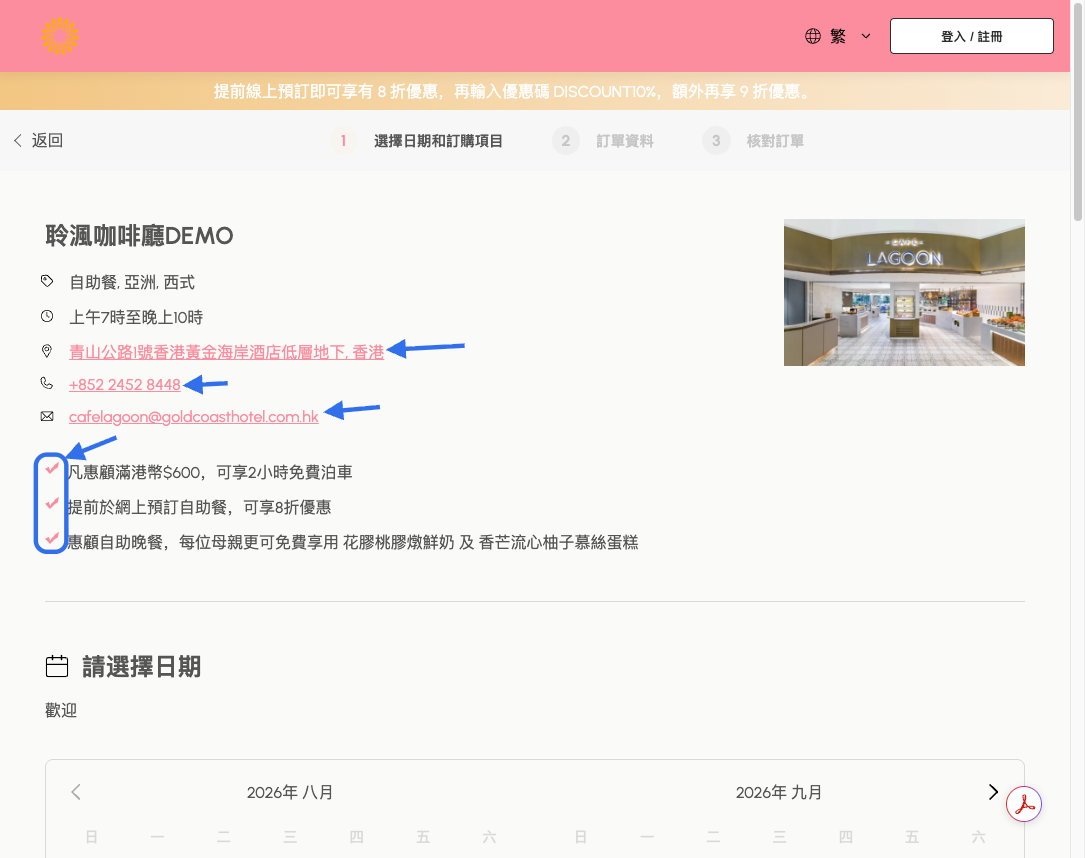Viewport: 1085px width, 858px height.
Task: Select step 1 選擇日期和訂購項目
Action: [x=417, y=141]
